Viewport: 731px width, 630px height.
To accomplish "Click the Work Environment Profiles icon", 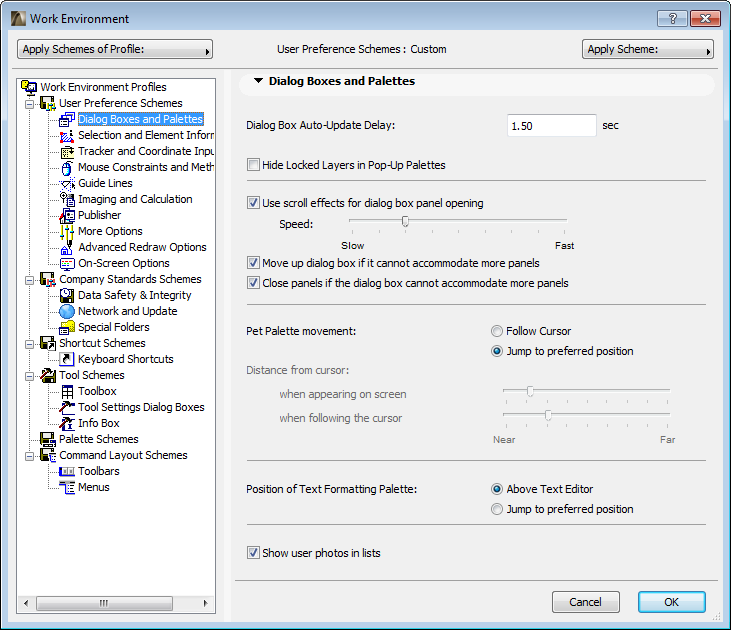I will point(29,87).
